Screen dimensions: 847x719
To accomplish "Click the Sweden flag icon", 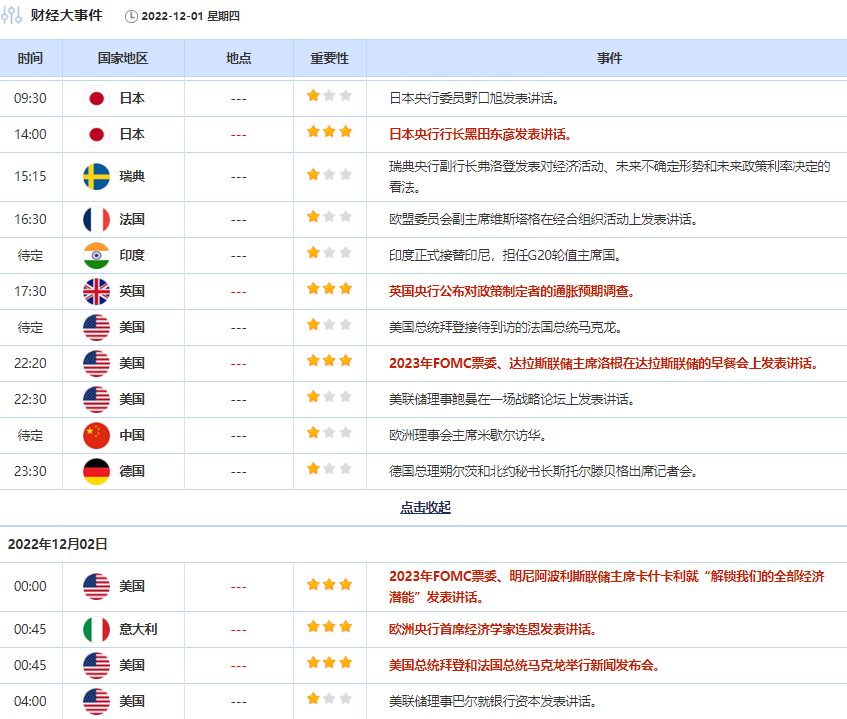I will point(96,176).
